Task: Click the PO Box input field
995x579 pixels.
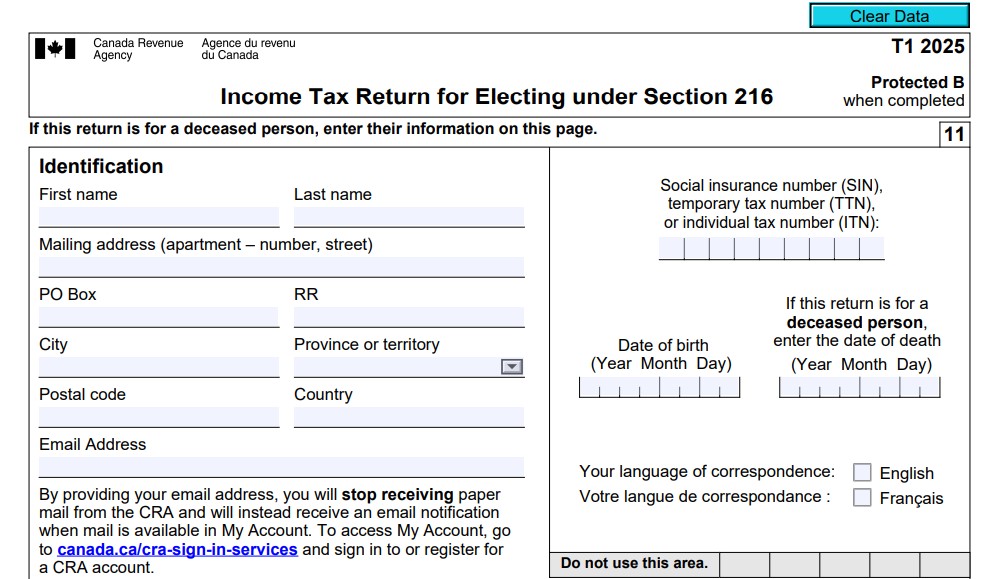Action: click(158, 316)
